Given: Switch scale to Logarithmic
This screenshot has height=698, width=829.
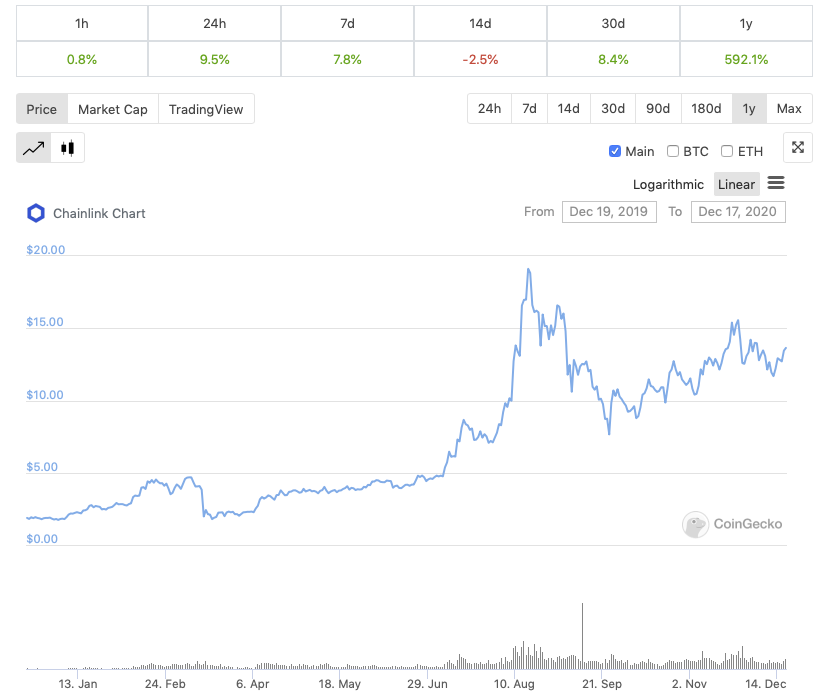Looking at the screenshot, I should pyautogui.click(x=668, y=185).
